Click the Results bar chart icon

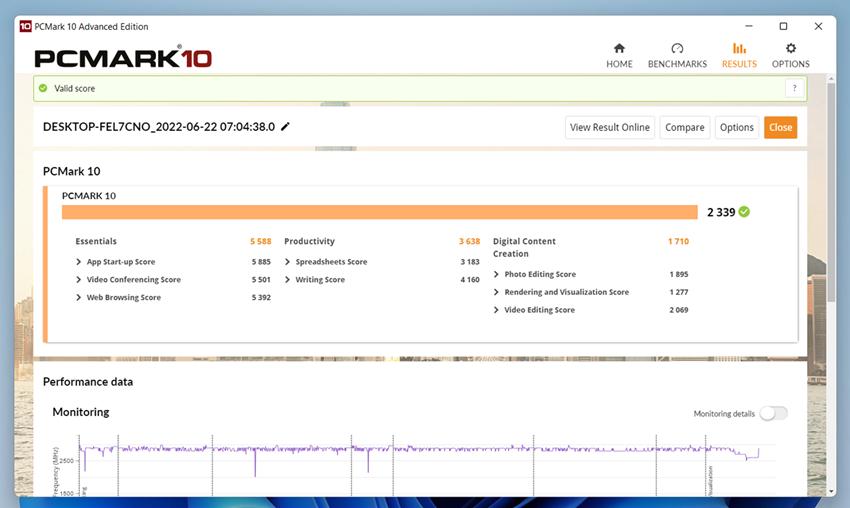point(739,48)
